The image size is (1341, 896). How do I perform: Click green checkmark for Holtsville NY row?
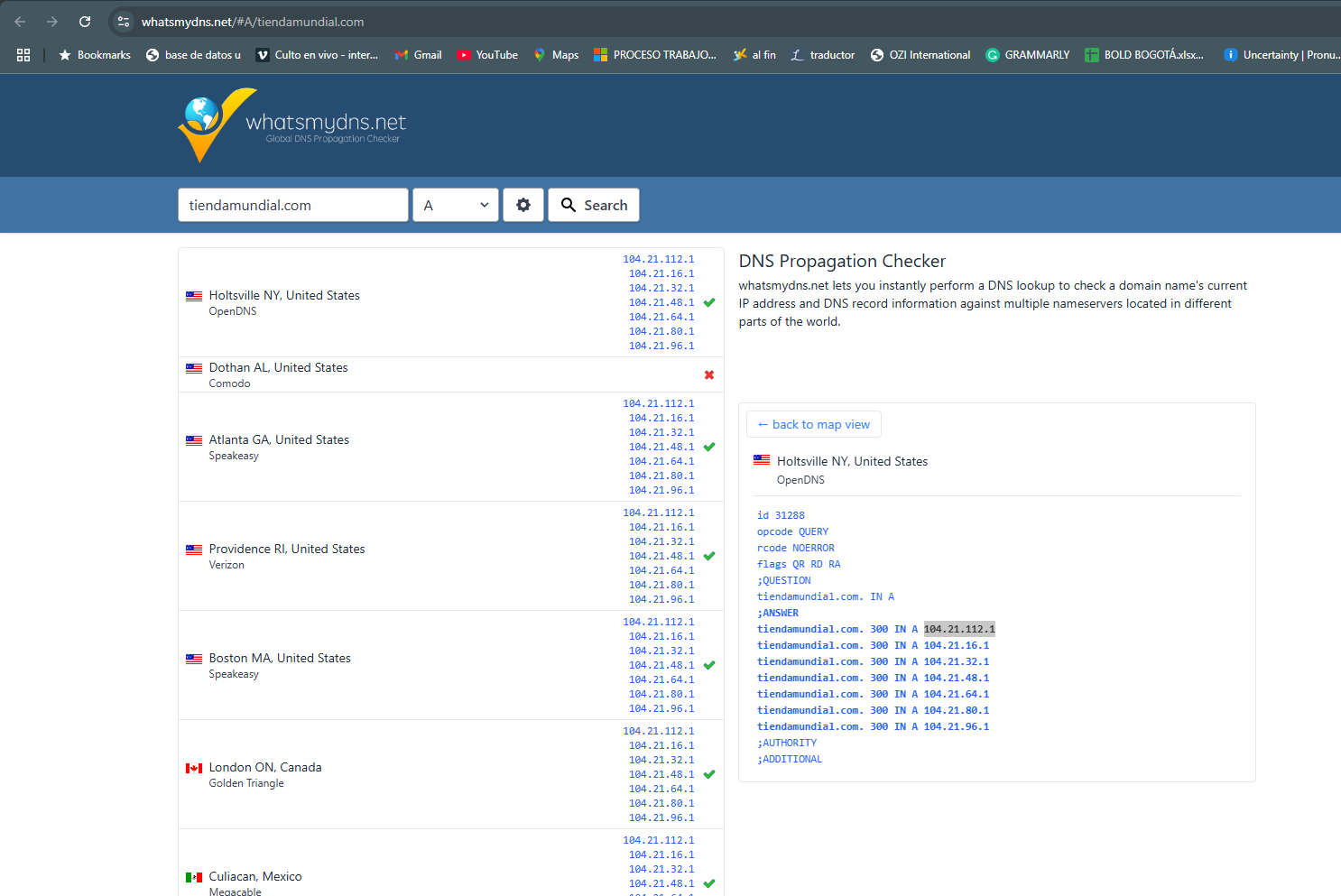click(x=709, y=302)
